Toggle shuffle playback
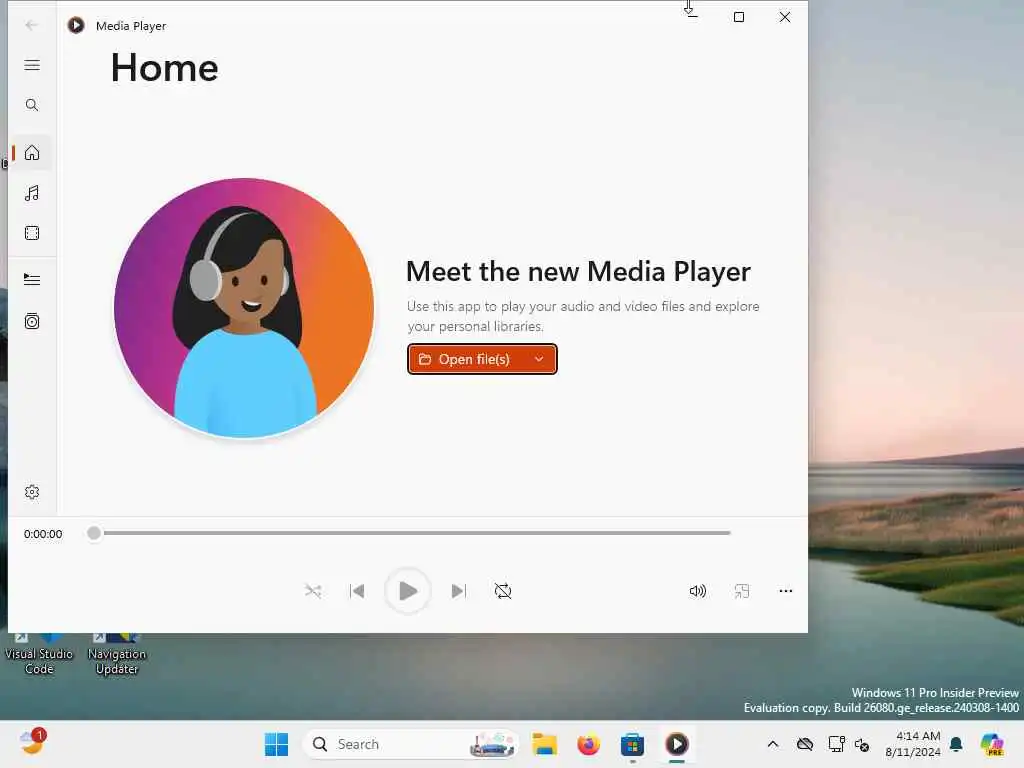This screenshot has width=1024, height=768. point(313,591)
